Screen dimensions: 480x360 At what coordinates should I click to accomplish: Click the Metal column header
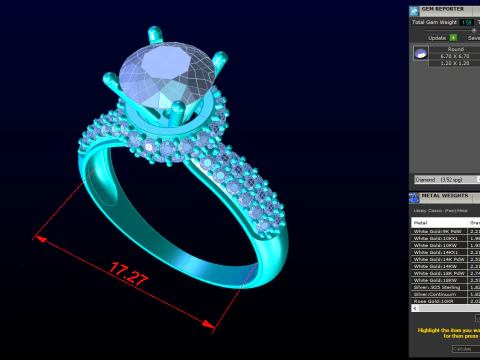(439, 223)
